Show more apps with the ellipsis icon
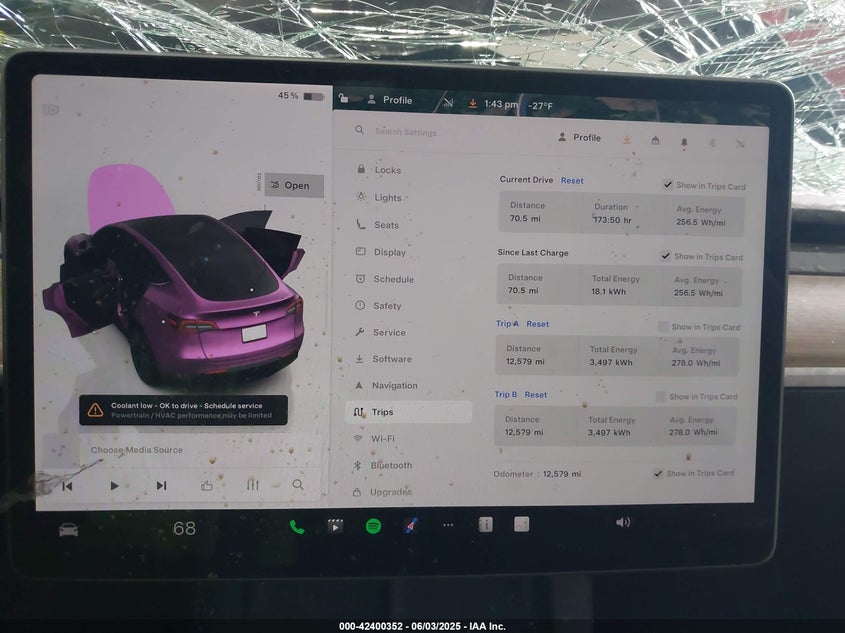This screenshot has width=845, height=633. coord(448,525)
